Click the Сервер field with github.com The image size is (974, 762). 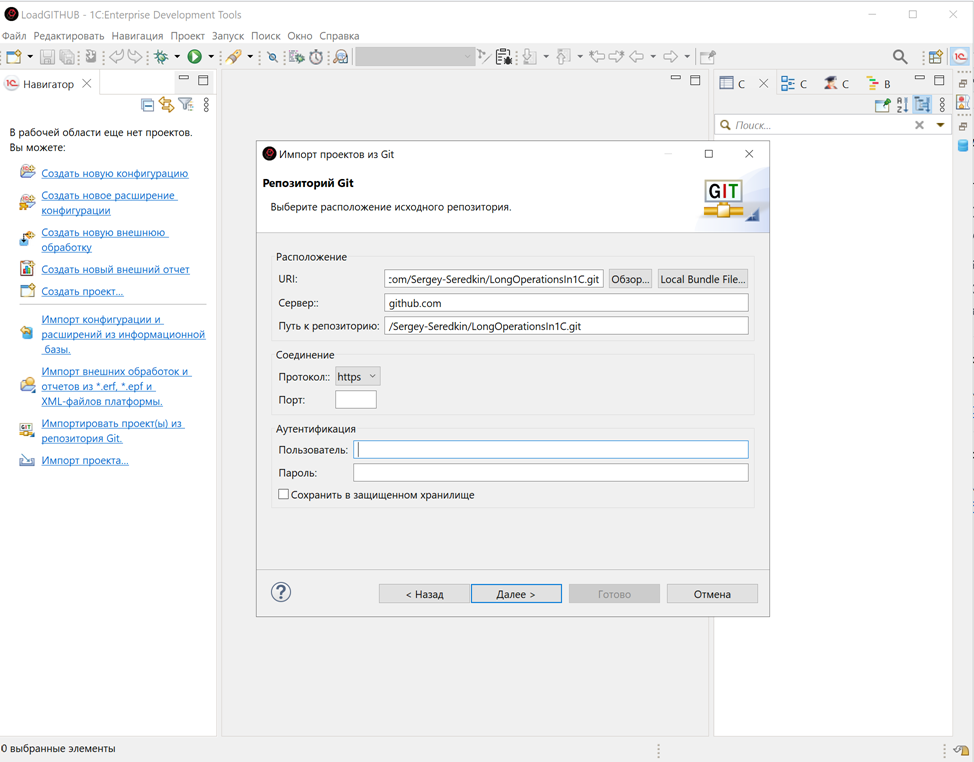click(x=567, y=302)
